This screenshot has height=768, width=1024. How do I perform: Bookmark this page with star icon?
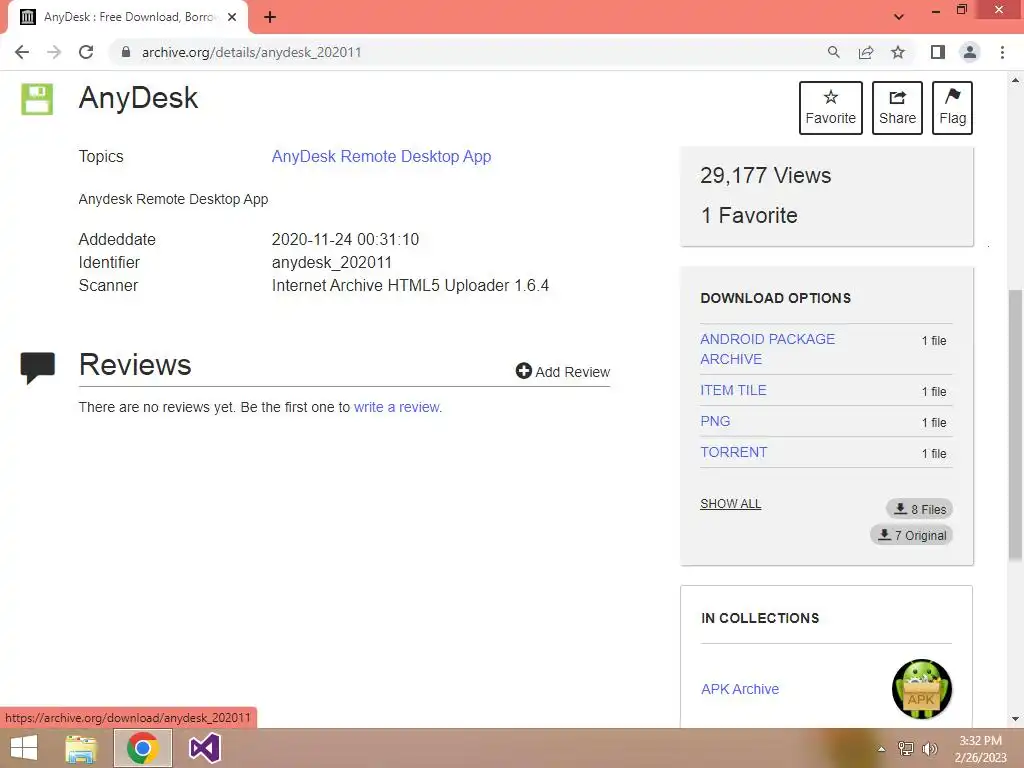[898, 52]
